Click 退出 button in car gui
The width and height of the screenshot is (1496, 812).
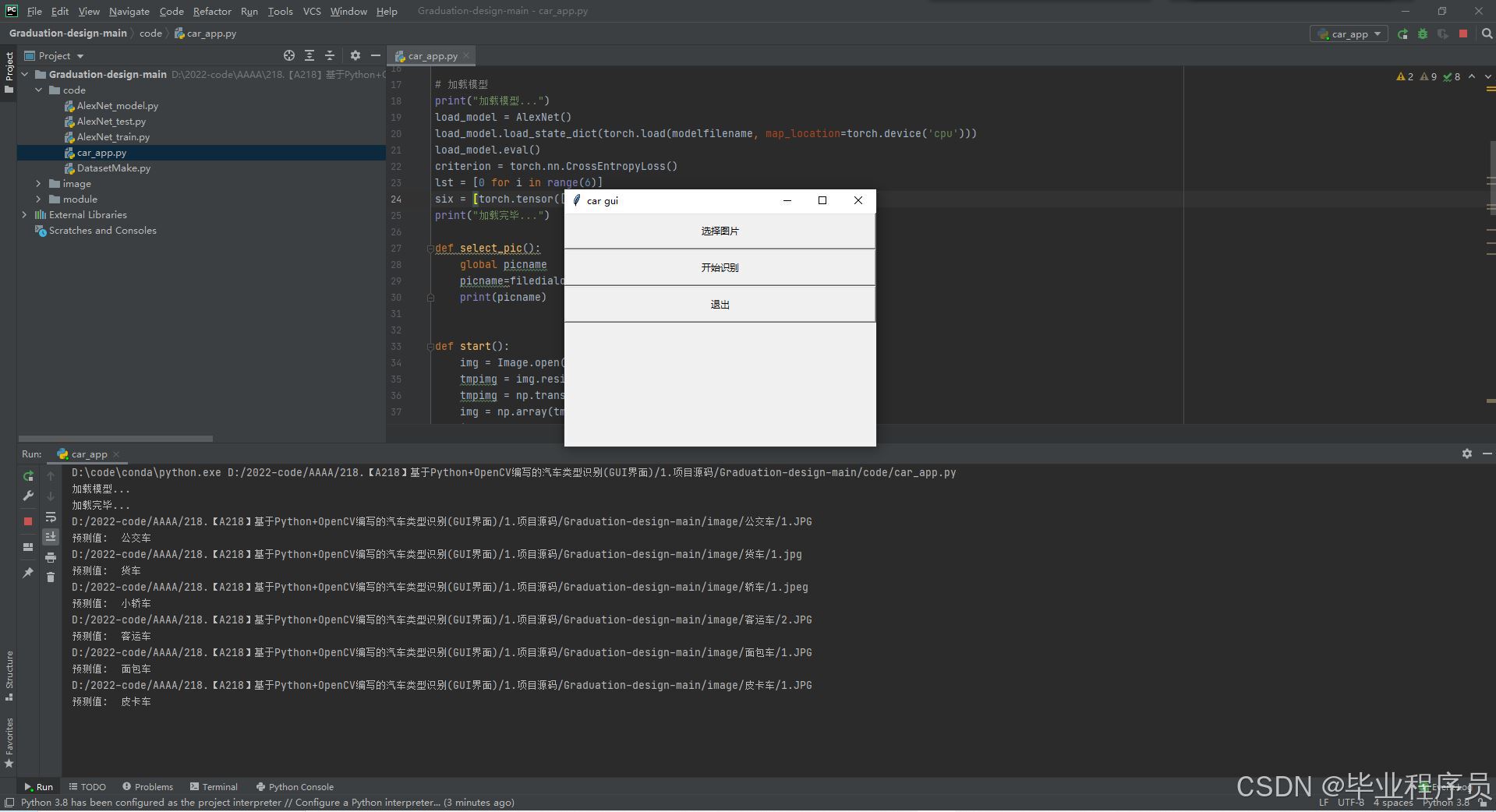point(720,305)
